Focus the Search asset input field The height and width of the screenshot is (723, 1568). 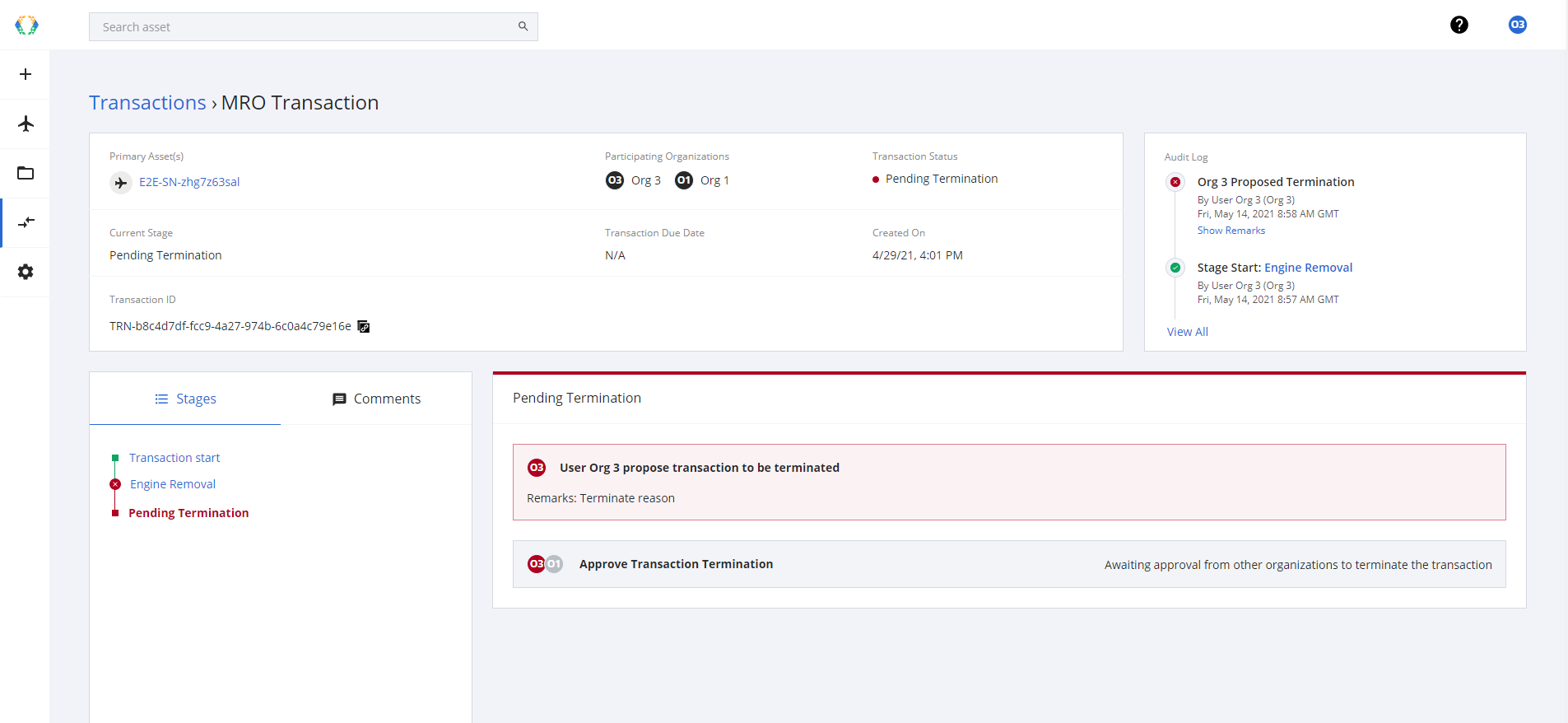(313, 26)
